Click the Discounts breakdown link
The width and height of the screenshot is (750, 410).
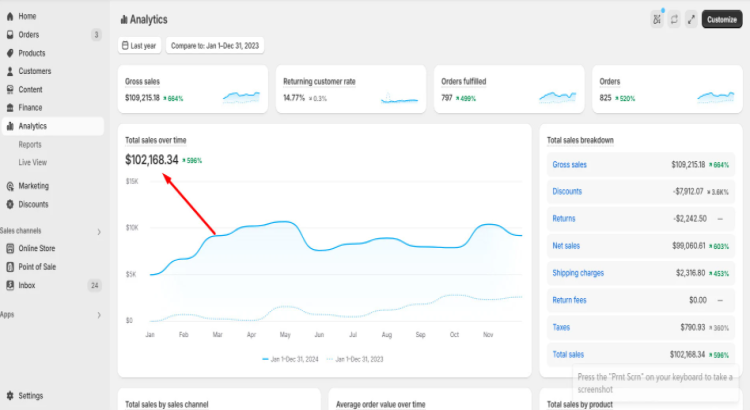coord(567,191)
